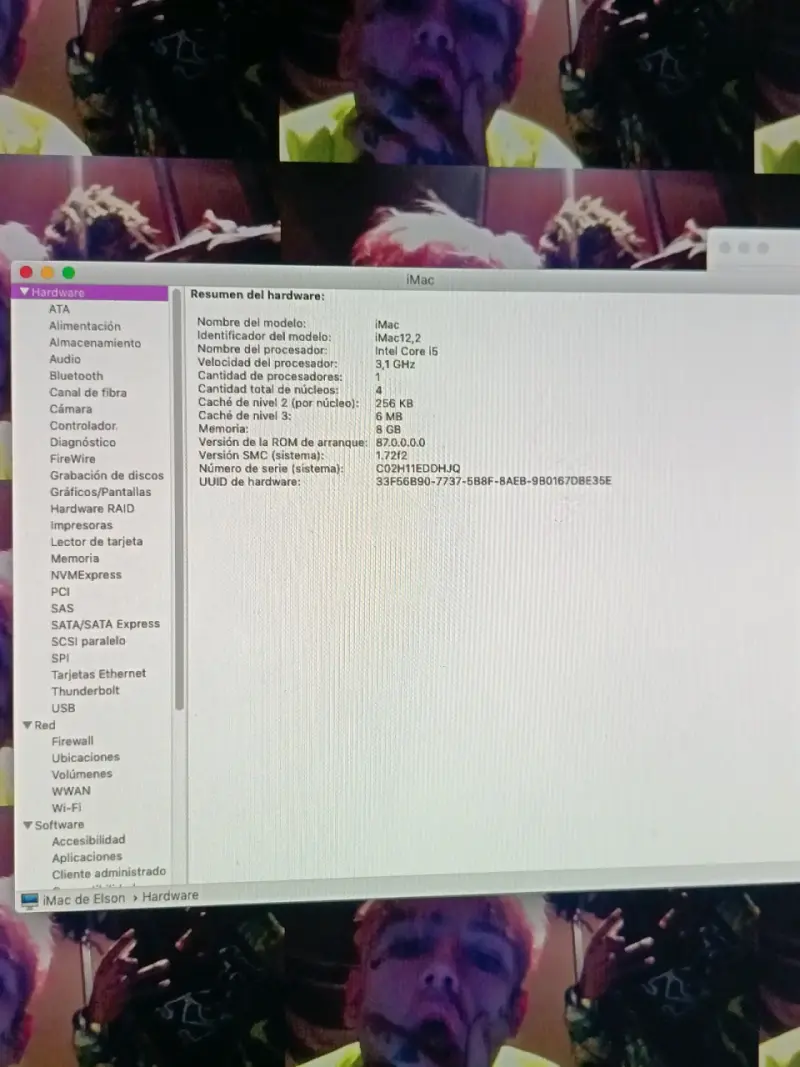Select Lector de tarjeta
Image resolution: width=800 pixels, height=1067 pixels.
tap(97, 542)
